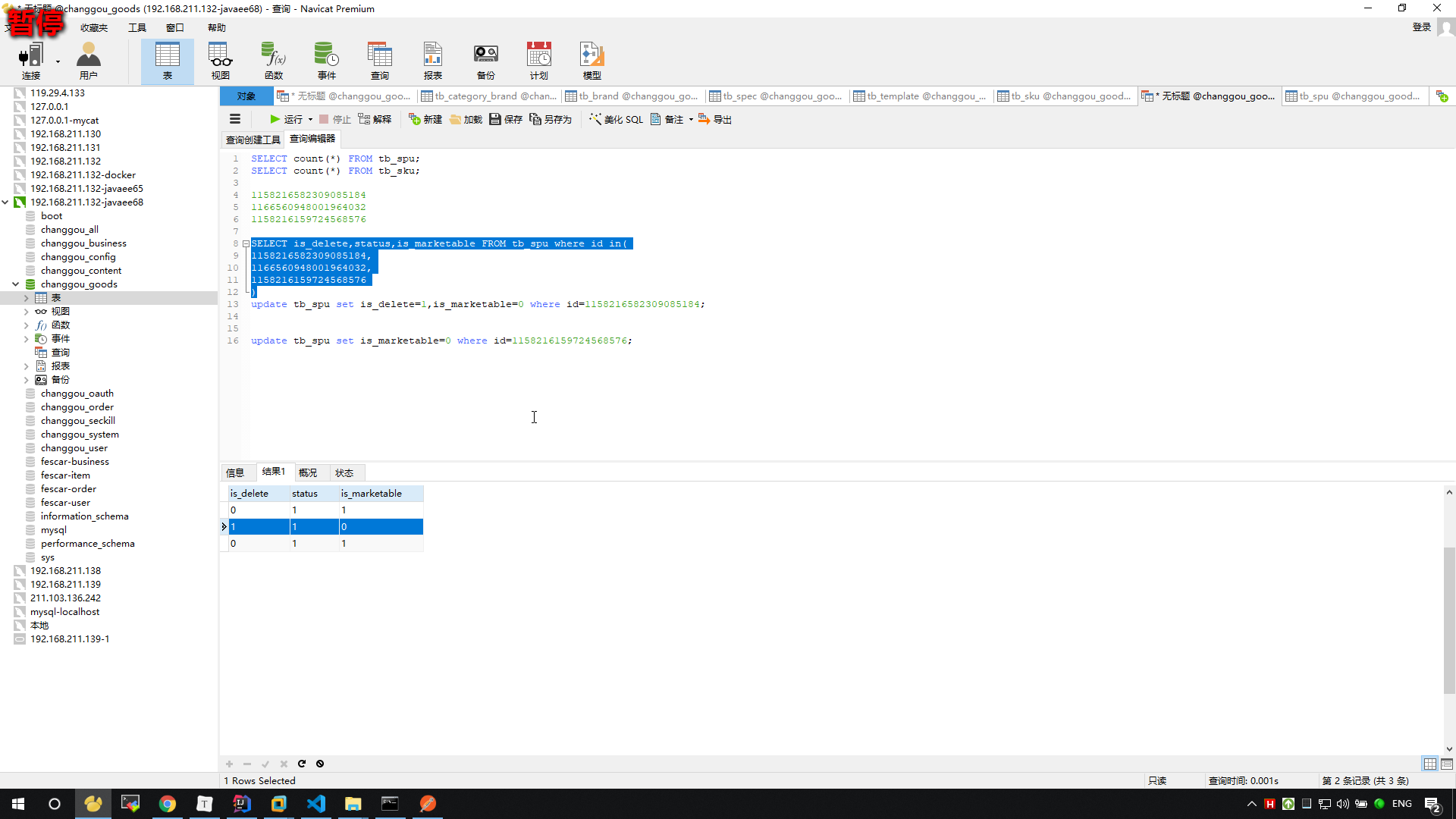This screenshot has width=1456, height=819.
Task: Switch to the 对象 tab
Action: pos(246,96)
